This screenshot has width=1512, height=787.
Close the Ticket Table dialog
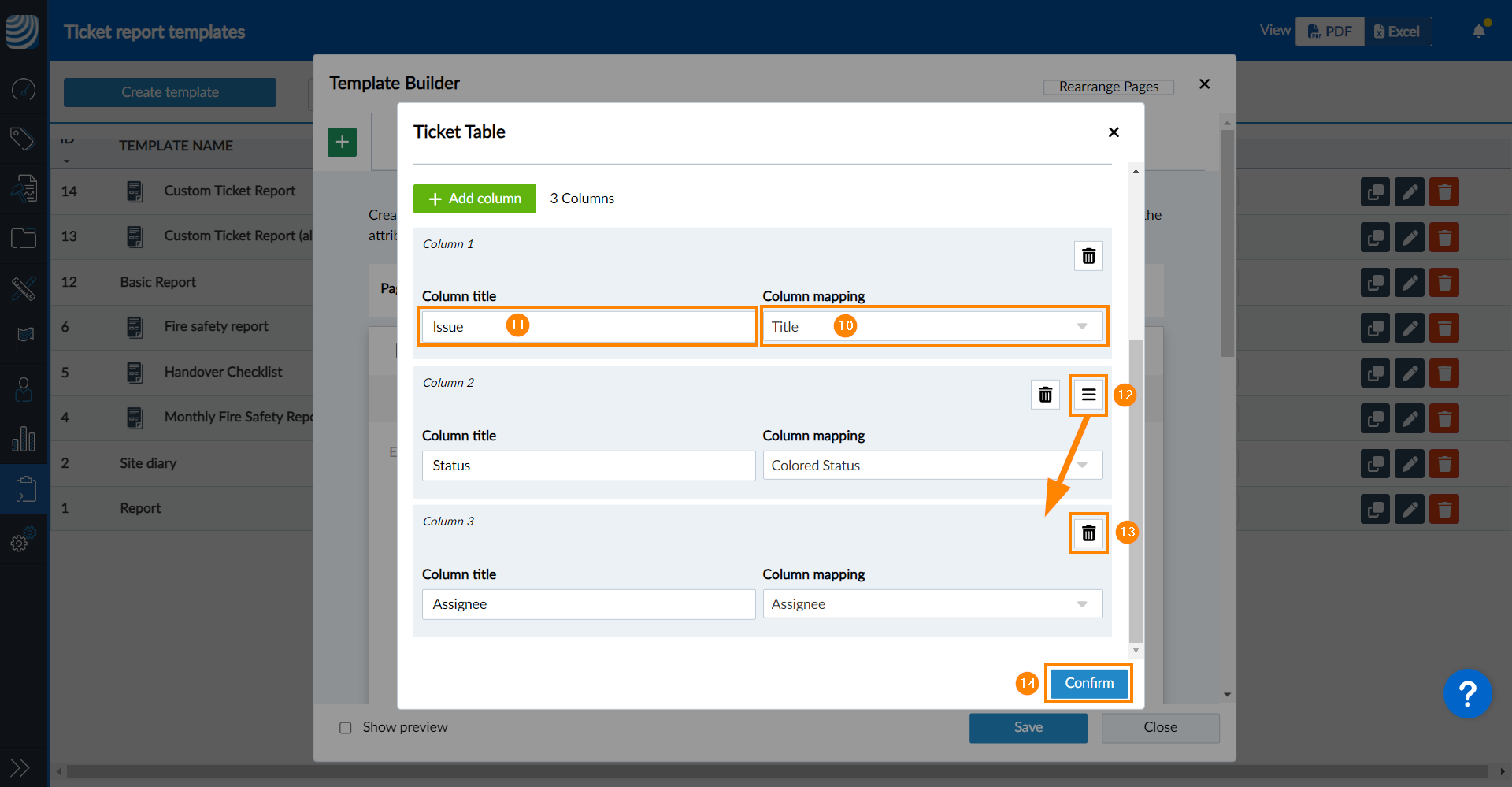[x=1114, y=132]
